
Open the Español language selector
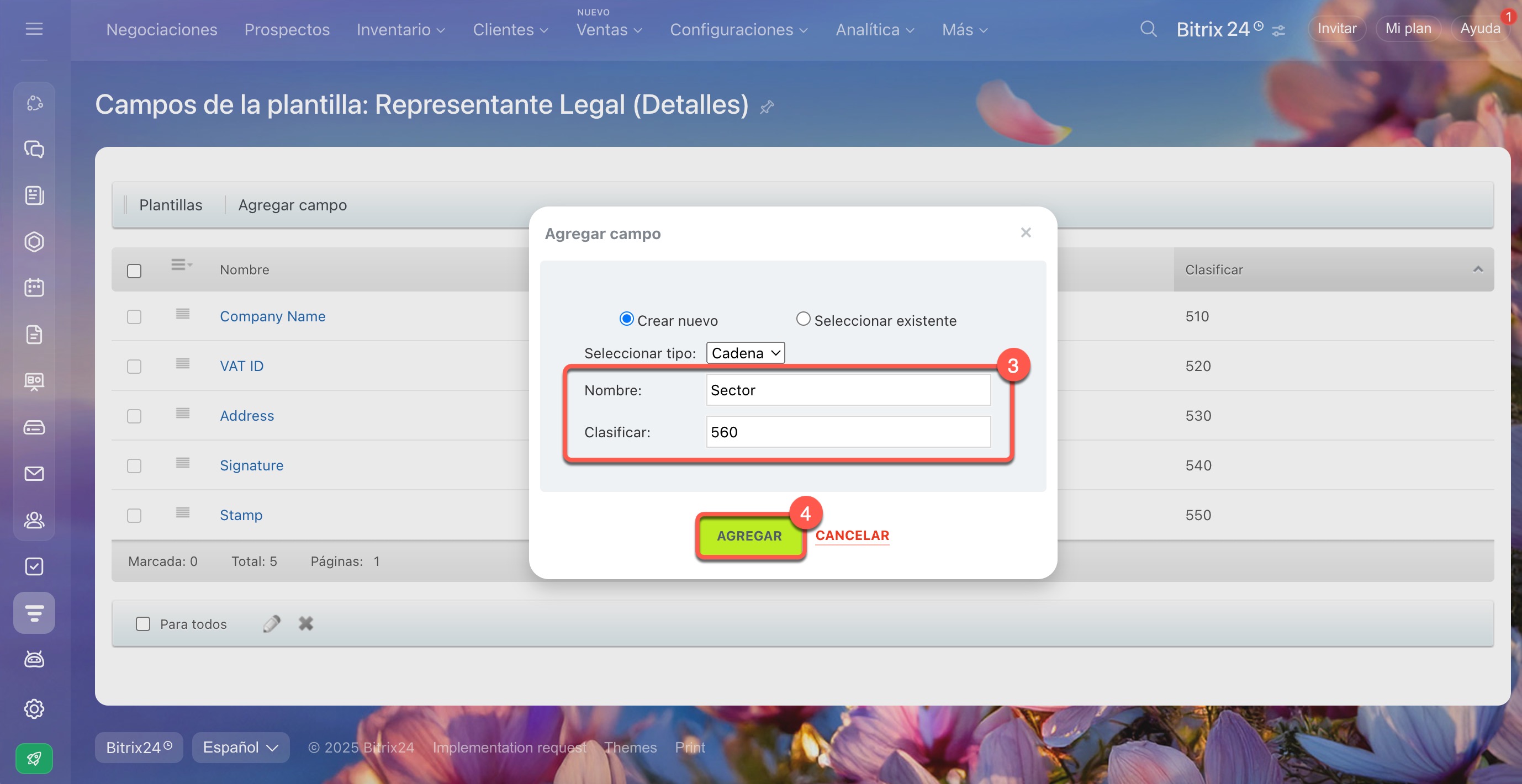[x=240, y=748]
